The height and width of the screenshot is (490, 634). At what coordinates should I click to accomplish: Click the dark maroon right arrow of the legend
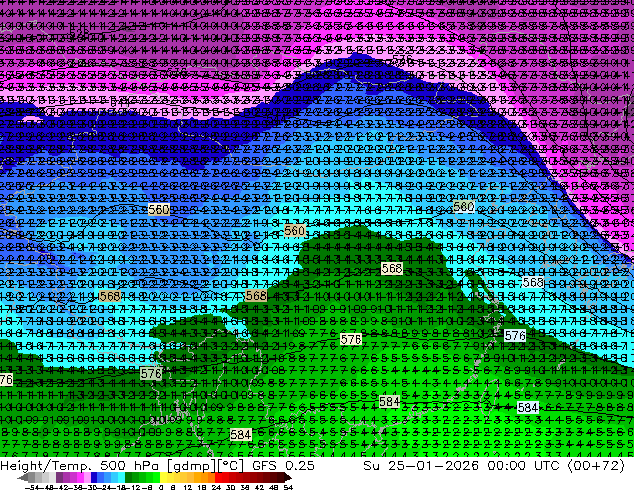(x=288, y=477)
